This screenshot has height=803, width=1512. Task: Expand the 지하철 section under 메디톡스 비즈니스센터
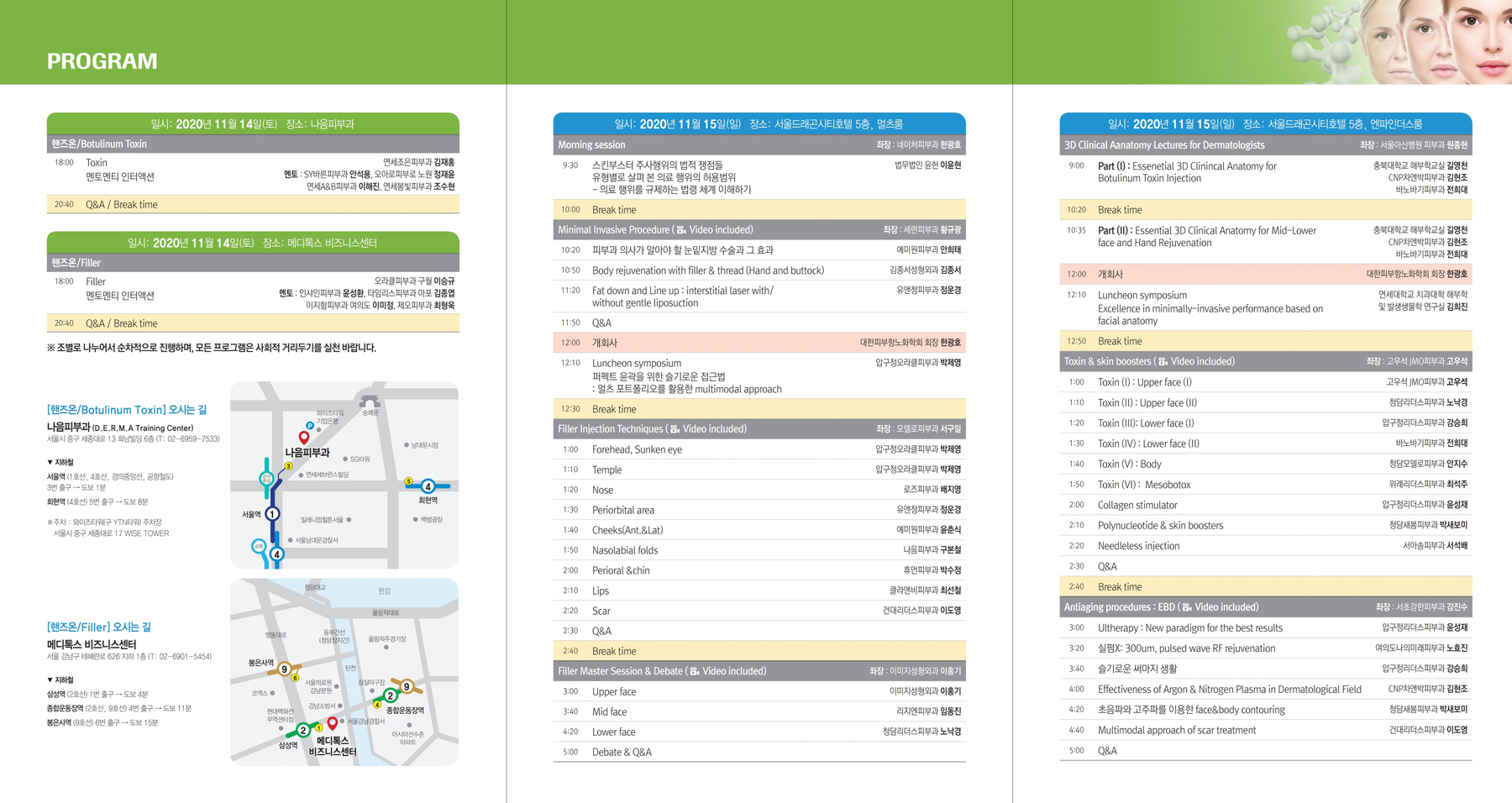[x=60, y=680]
